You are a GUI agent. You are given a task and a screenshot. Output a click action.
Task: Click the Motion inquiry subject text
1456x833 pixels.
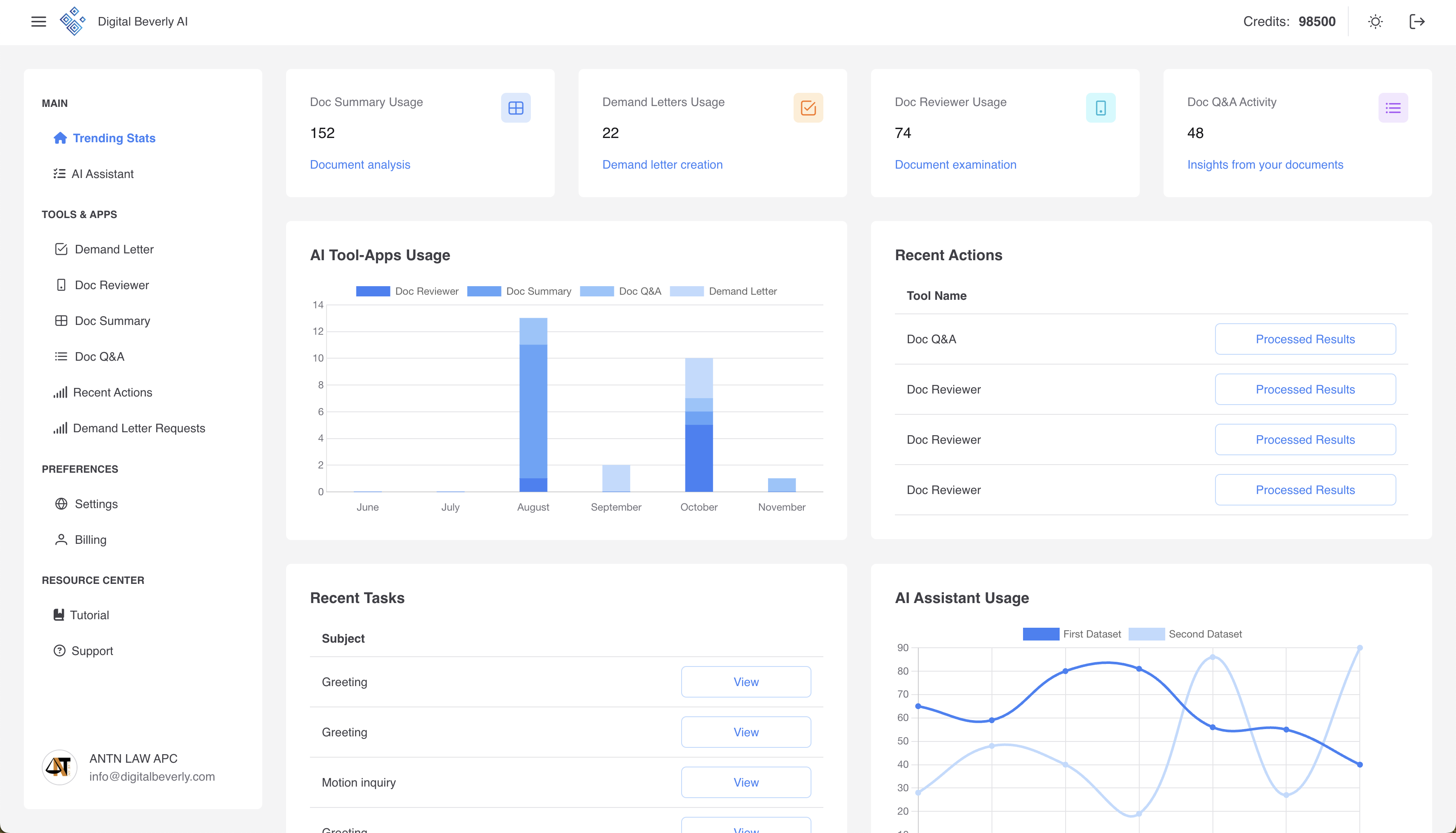[x=358, y=783]
